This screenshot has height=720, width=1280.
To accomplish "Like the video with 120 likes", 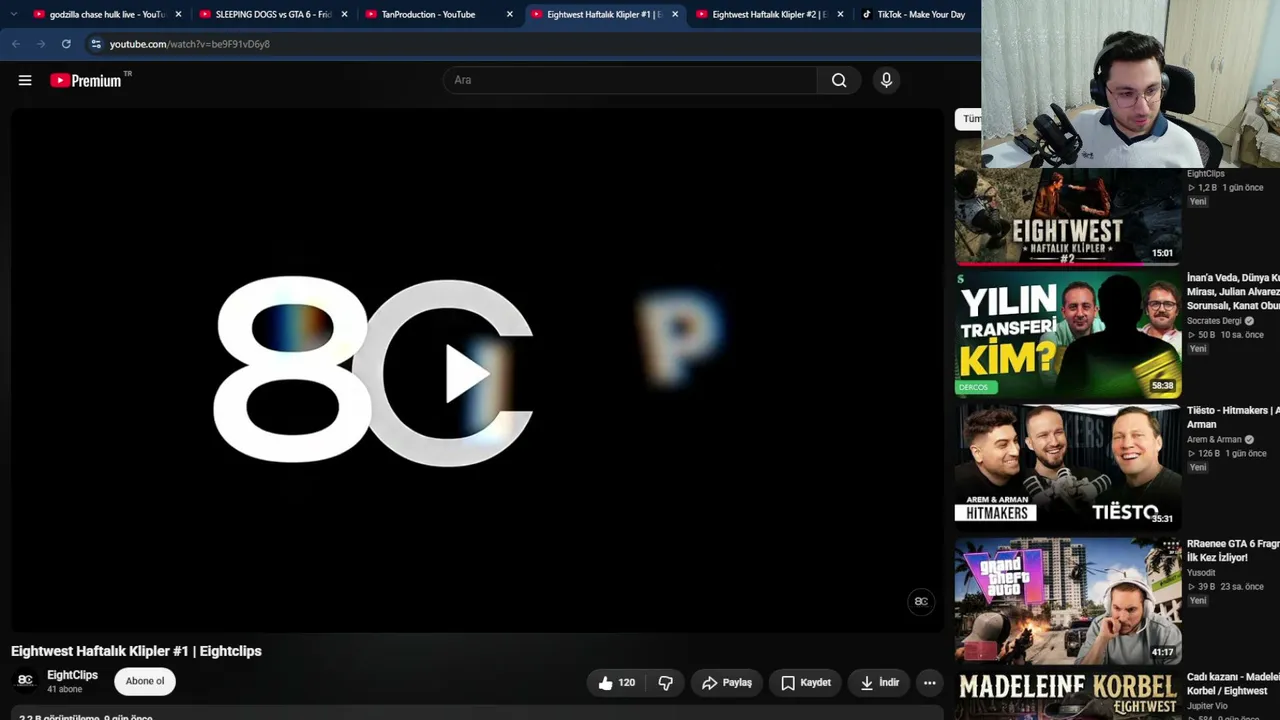I will (x=616, y=683).
